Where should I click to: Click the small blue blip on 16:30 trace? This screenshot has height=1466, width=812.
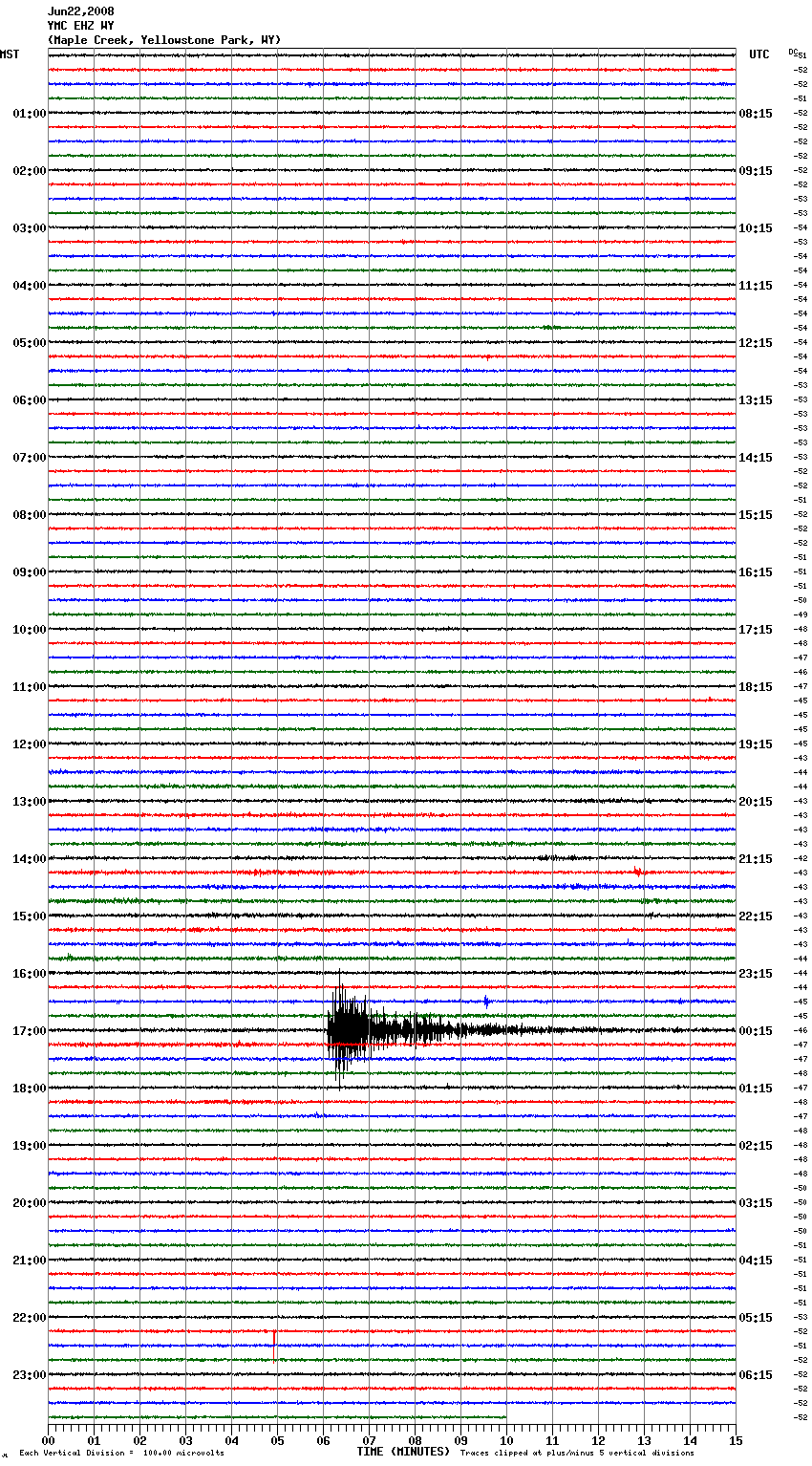(486, 1002)
